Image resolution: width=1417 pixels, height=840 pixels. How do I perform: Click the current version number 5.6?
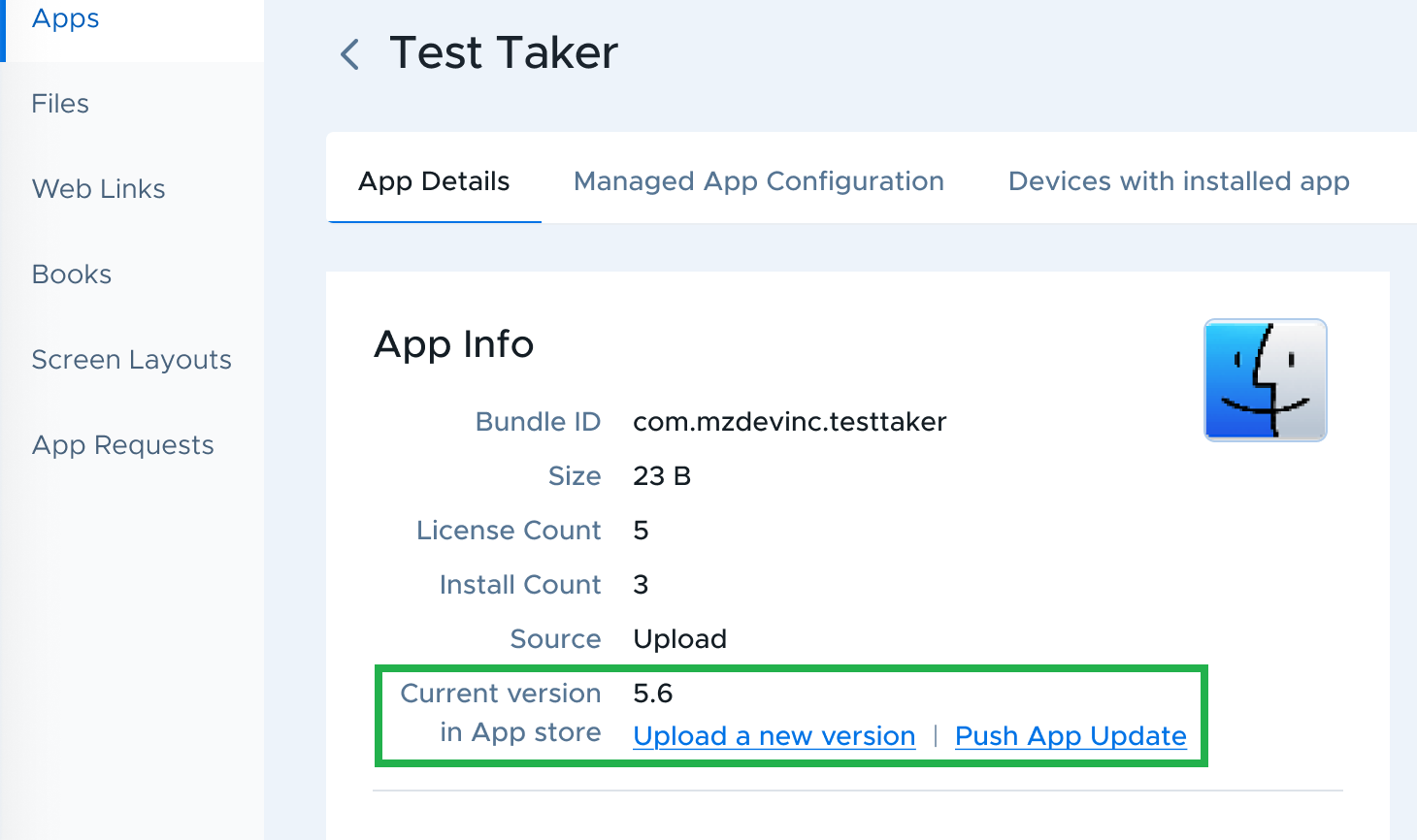(x=653, y=694)
